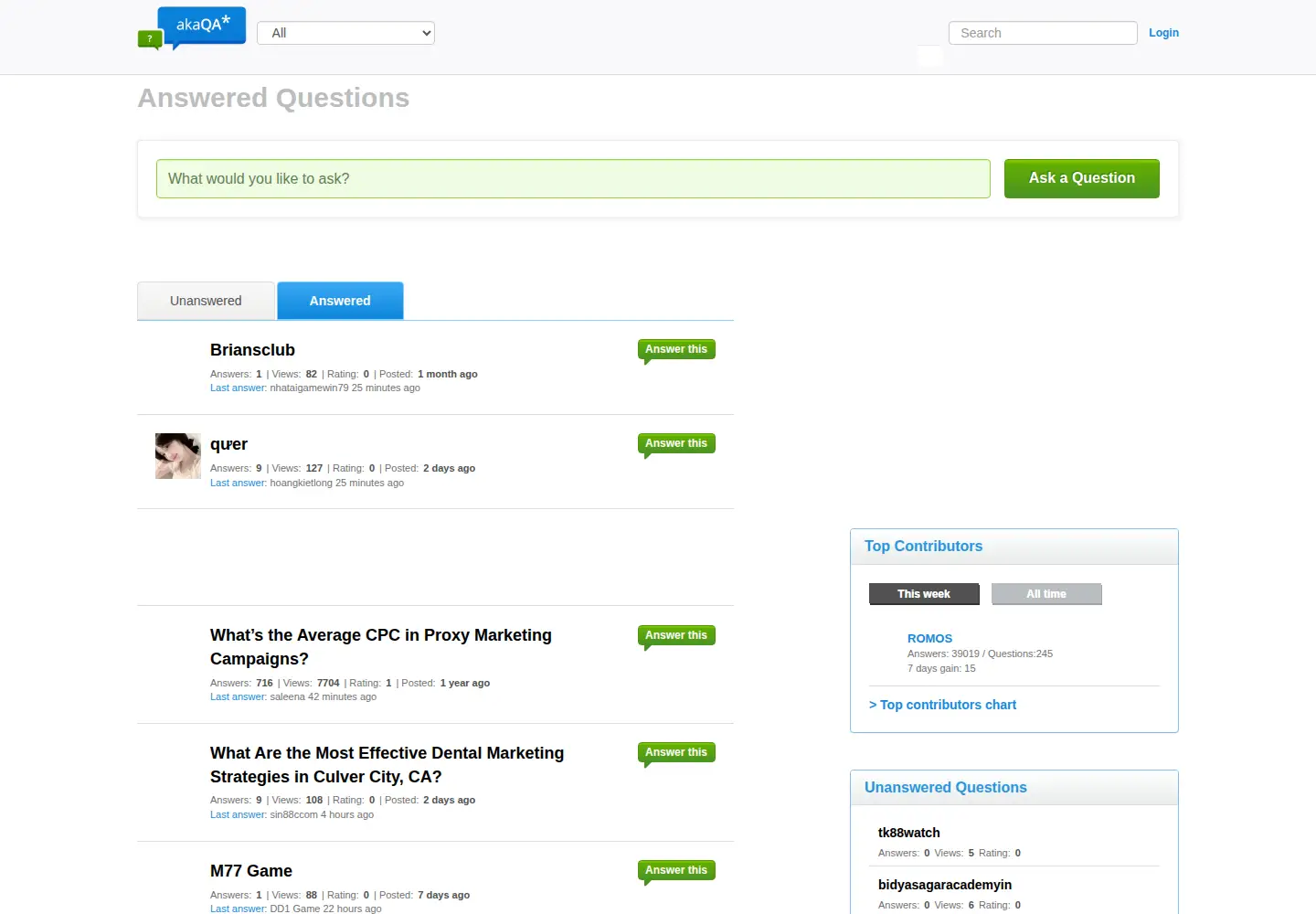Click the 'Answers: 716' text
The image size is (1316, 914).
pyautogui.click(x=241, y=683)
